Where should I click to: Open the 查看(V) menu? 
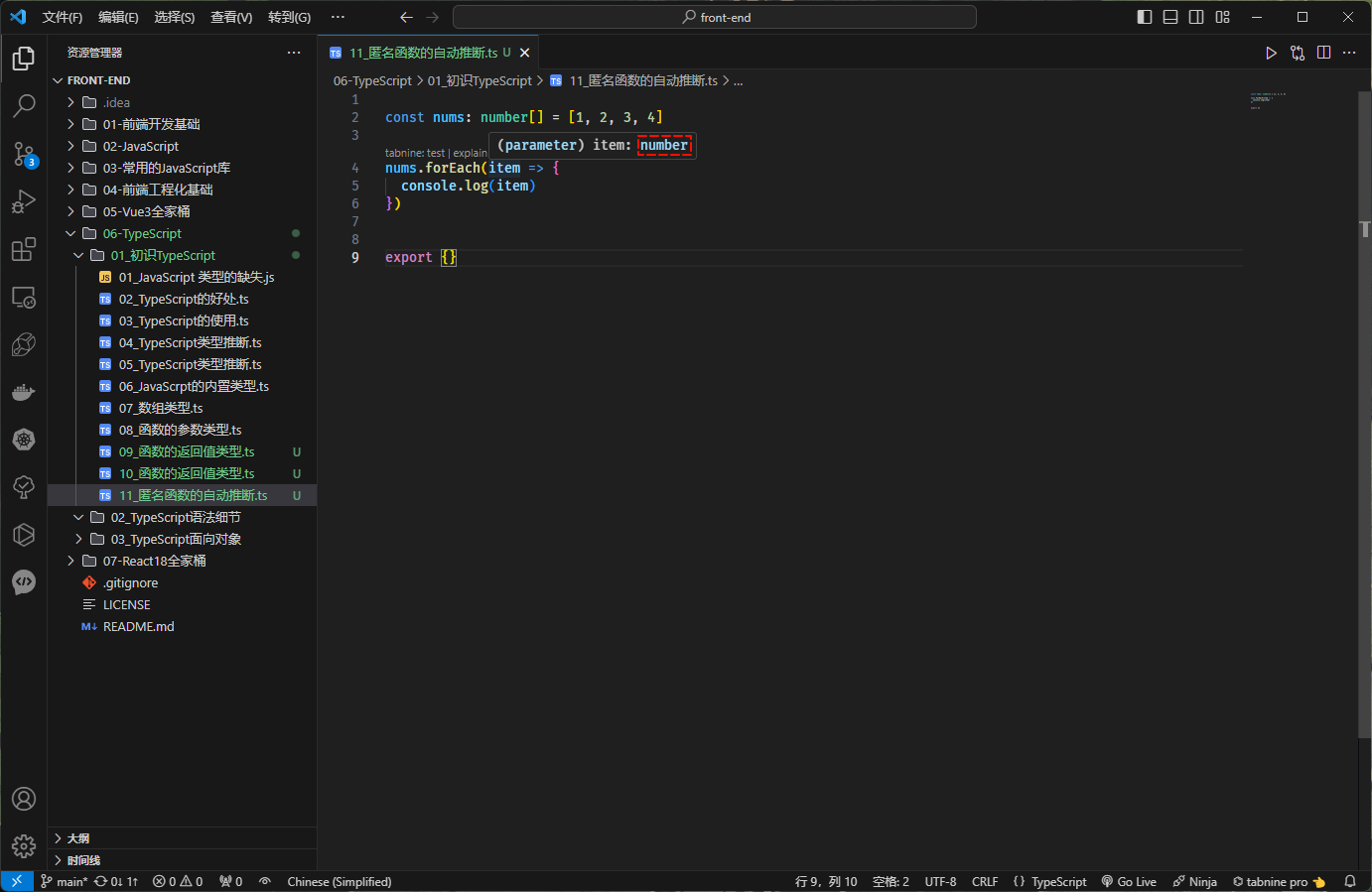tap(230, 17)
